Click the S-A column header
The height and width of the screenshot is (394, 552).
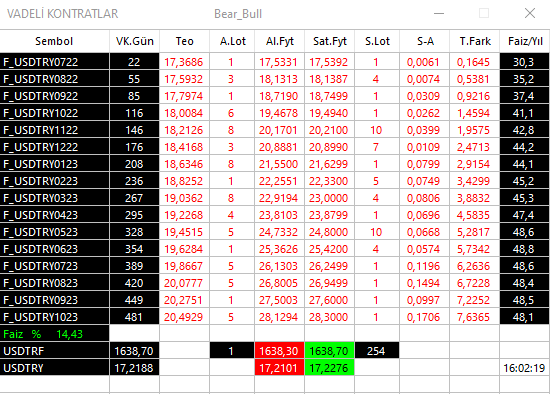[425, 41]
